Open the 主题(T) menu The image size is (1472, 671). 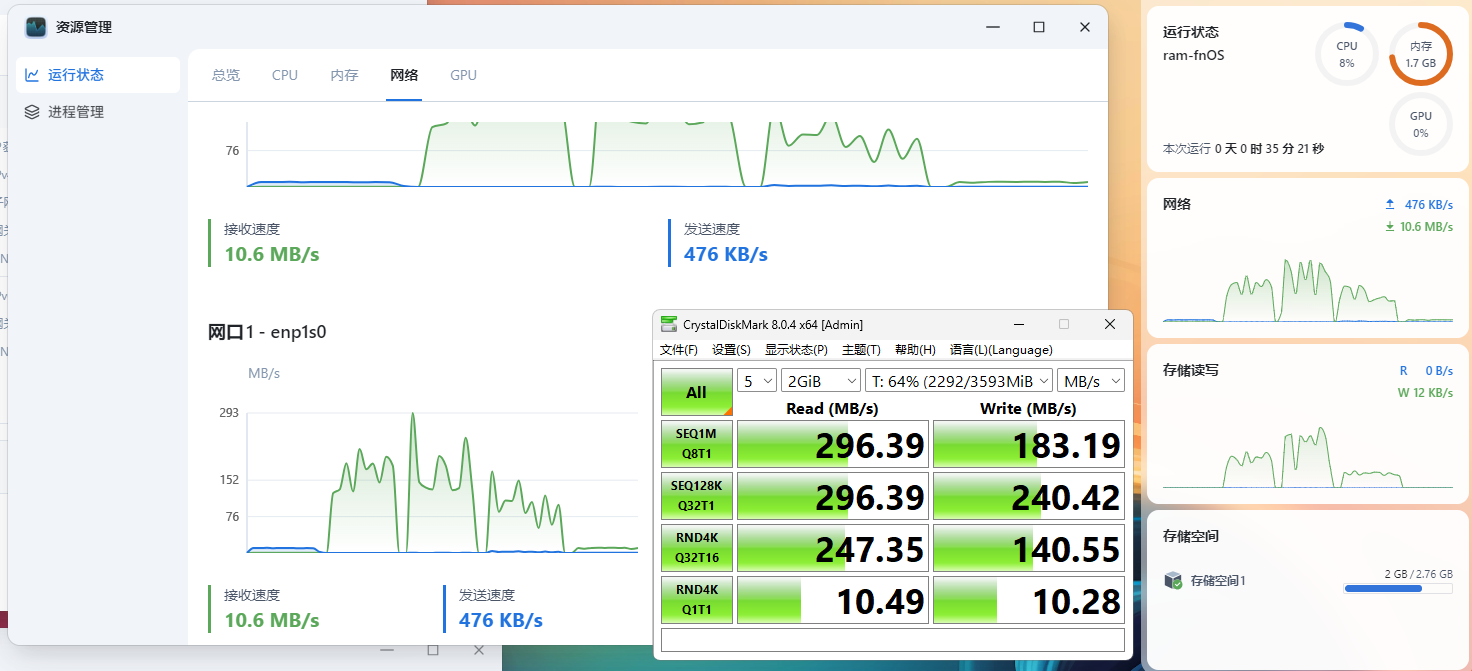pyautogui.click(x=861, y=350)
